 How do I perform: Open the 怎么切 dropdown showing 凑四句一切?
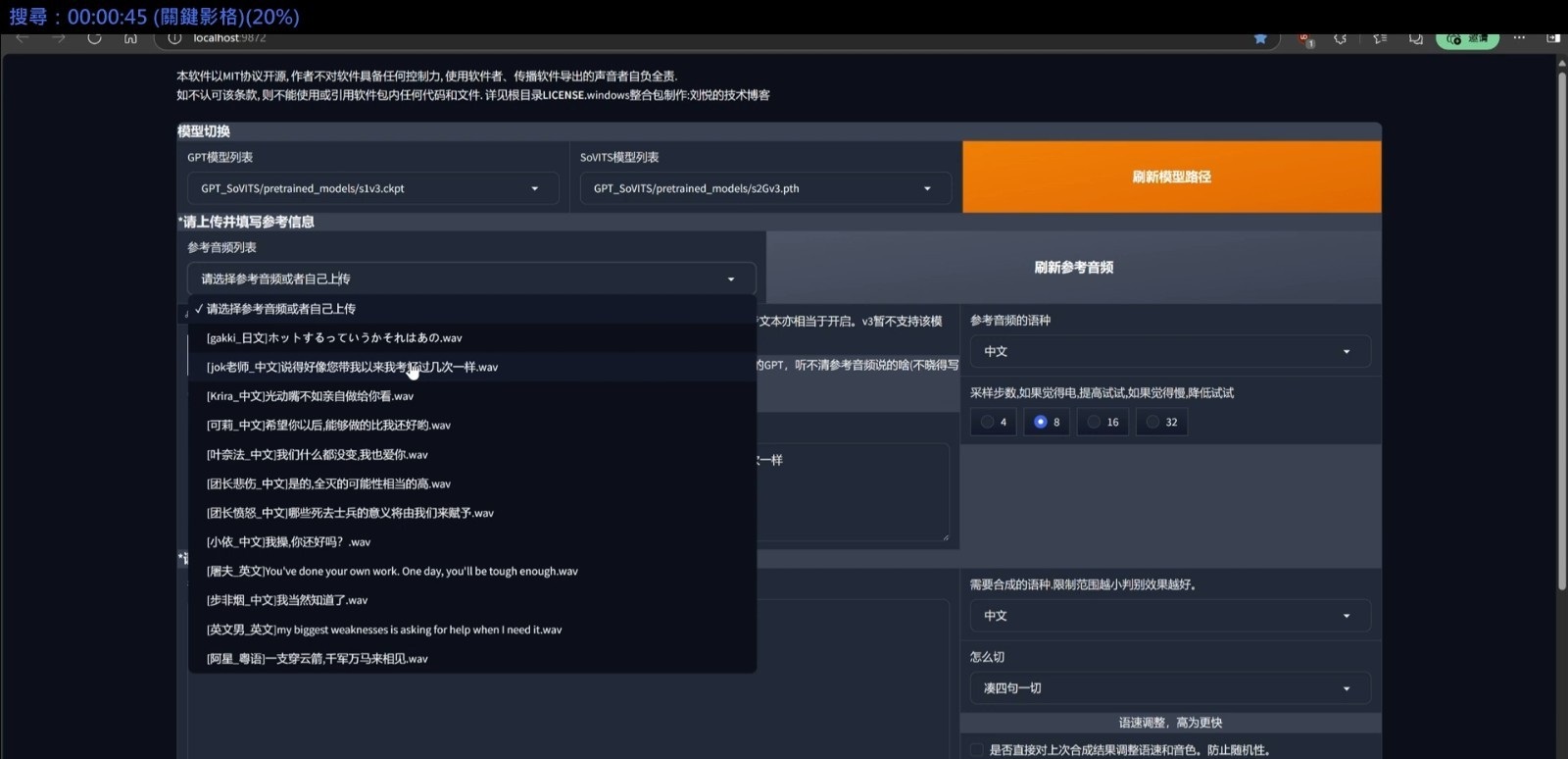(1169, 688)
